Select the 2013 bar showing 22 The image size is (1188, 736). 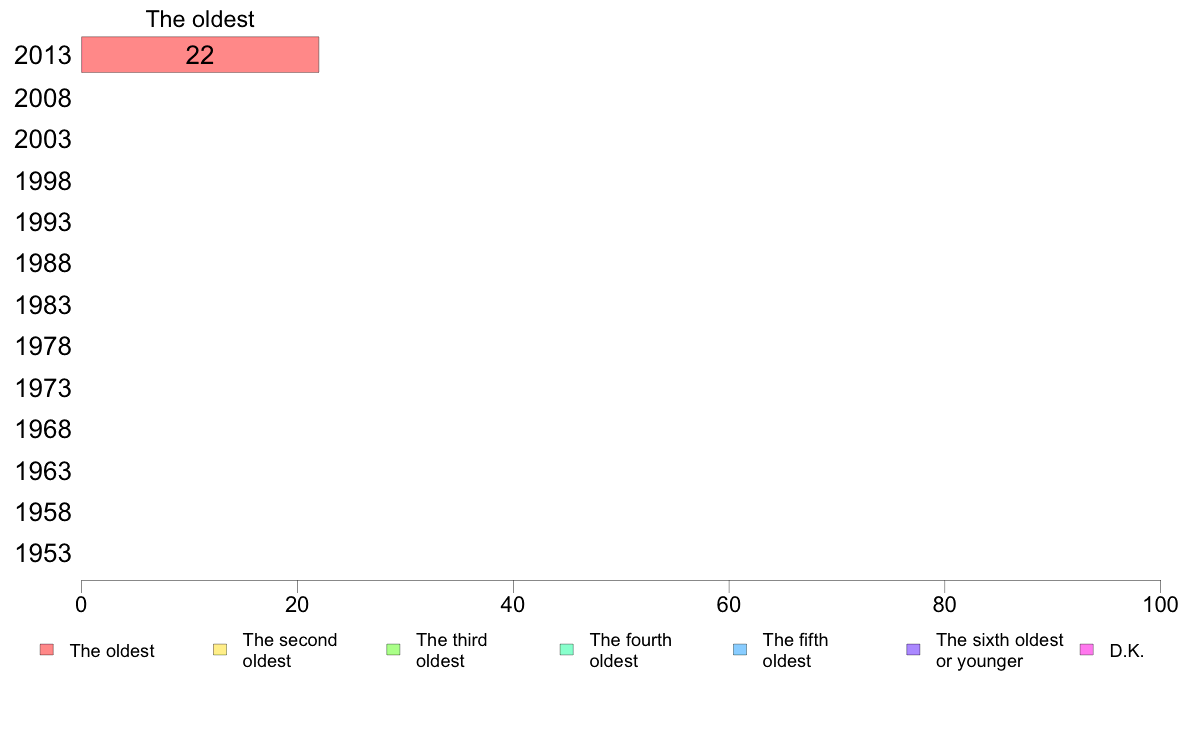tap(200, 55)
